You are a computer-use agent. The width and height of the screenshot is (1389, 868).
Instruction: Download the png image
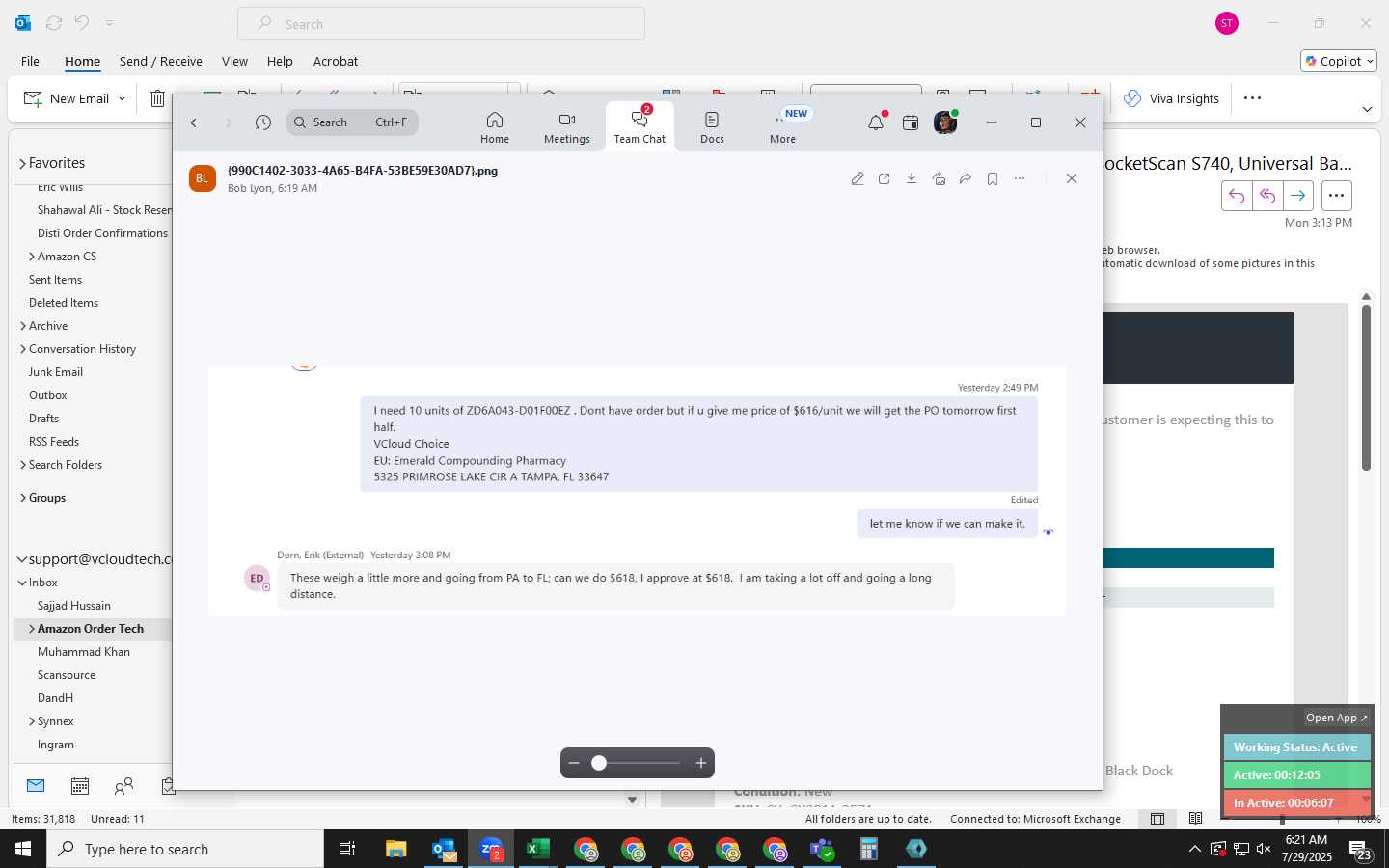pyautogui.click(x=912, y=178)
